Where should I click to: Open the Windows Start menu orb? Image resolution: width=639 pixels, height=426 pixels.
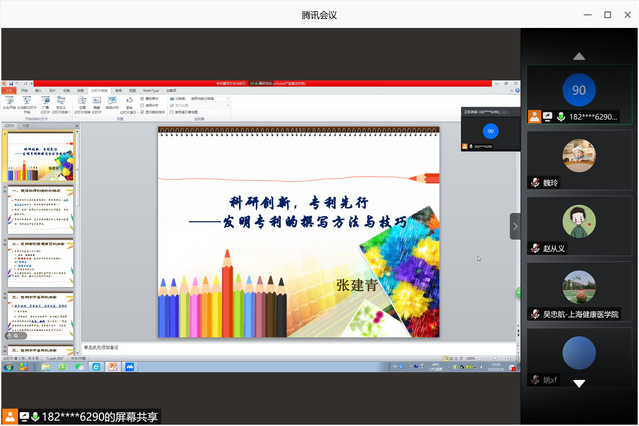8,367
